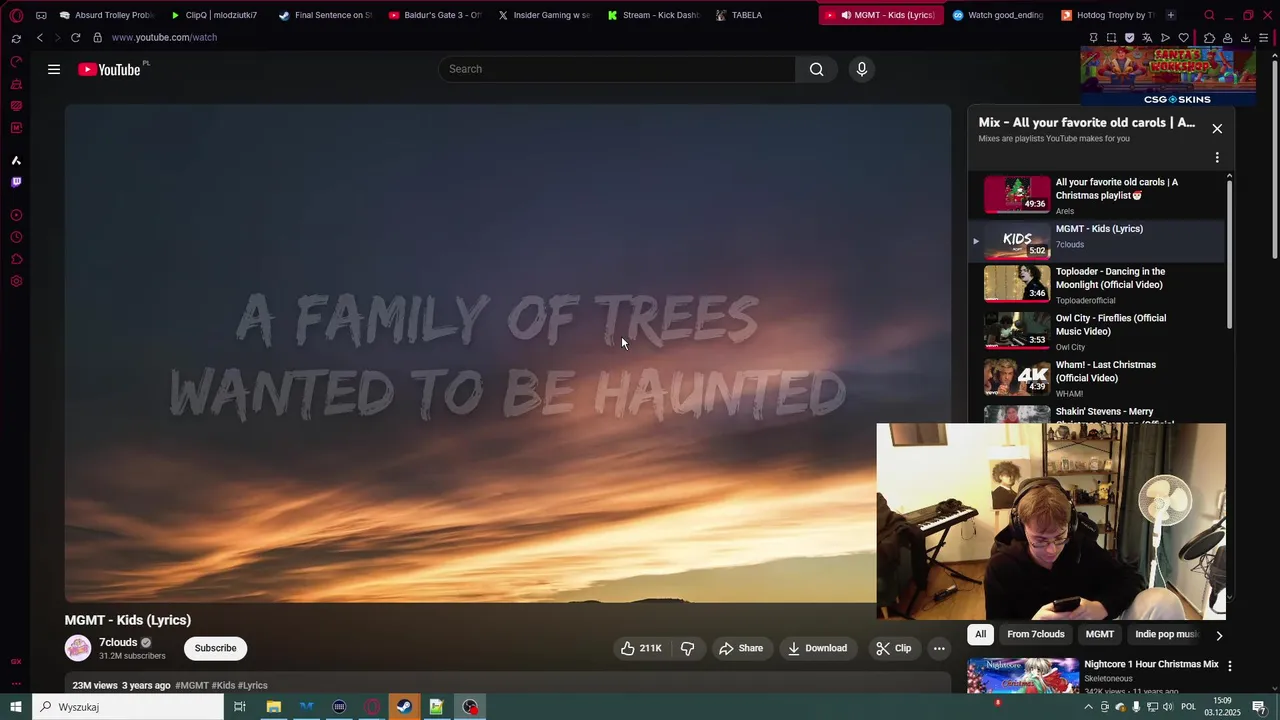This screenshot has height=720, width=1280.
Task: Open Nightcore 1 Hour Christmas Mix video
Action: click(1151, 664)
